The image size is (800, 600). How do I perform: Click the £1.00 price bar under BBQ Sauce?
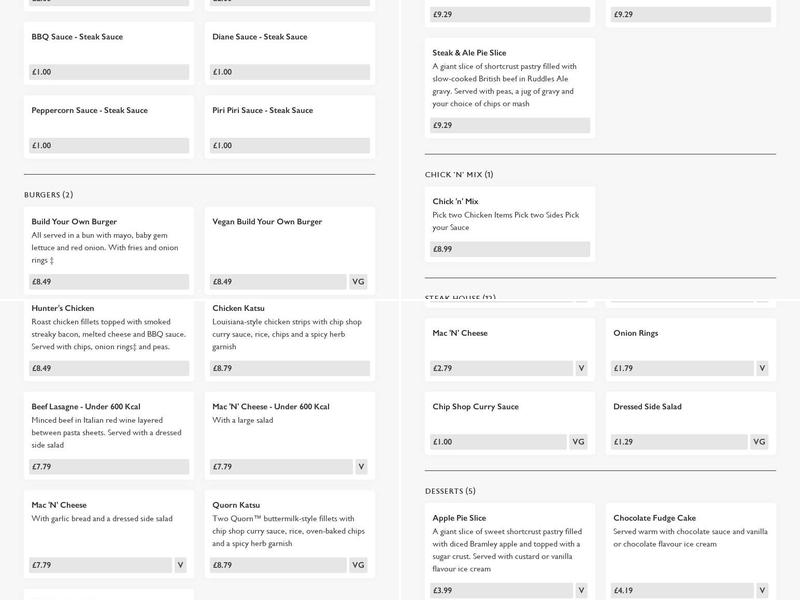tap(109, 72)
